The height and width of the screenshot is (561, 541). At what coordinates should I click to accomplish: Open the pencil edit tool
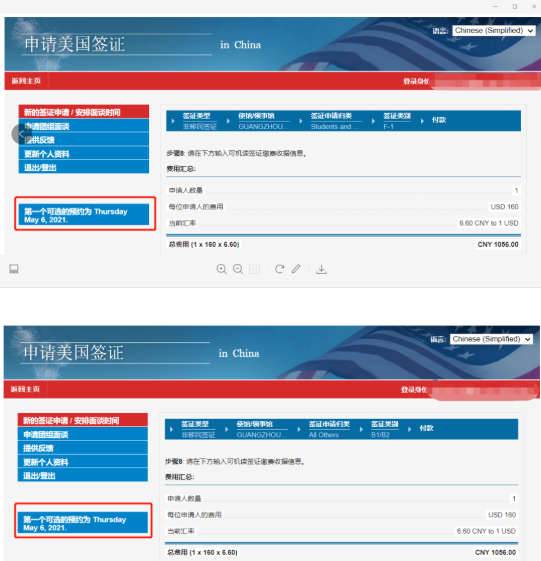(296, 269)
